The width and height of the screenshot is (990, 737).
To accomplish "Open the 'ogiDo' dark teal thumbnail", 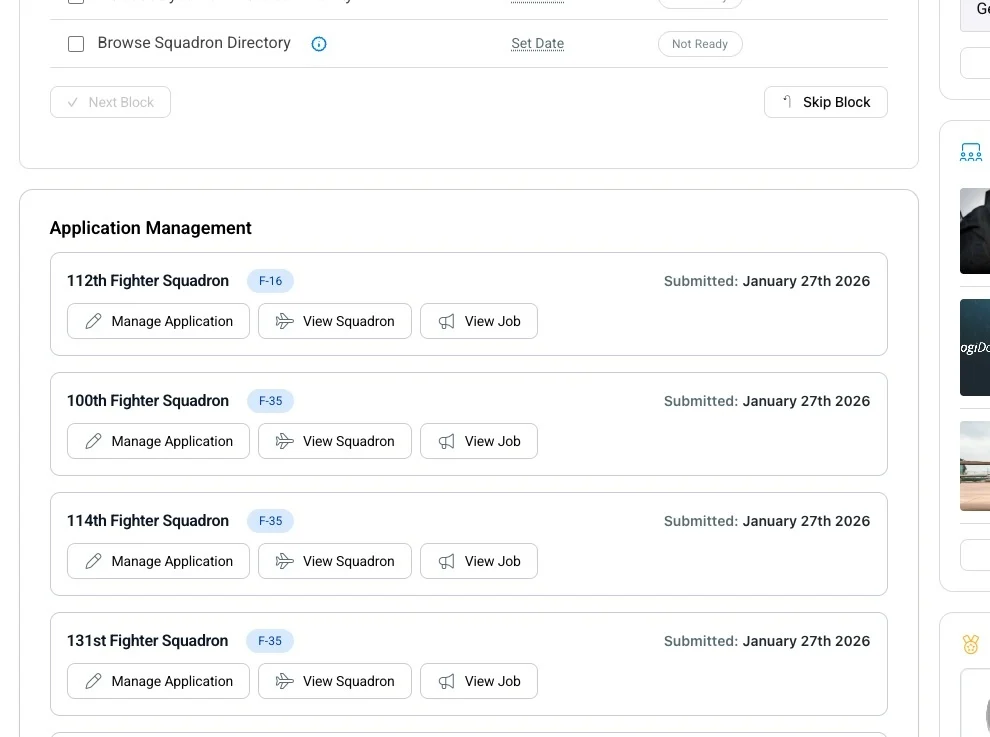I will pyautogui.click(x=975, y=347).
